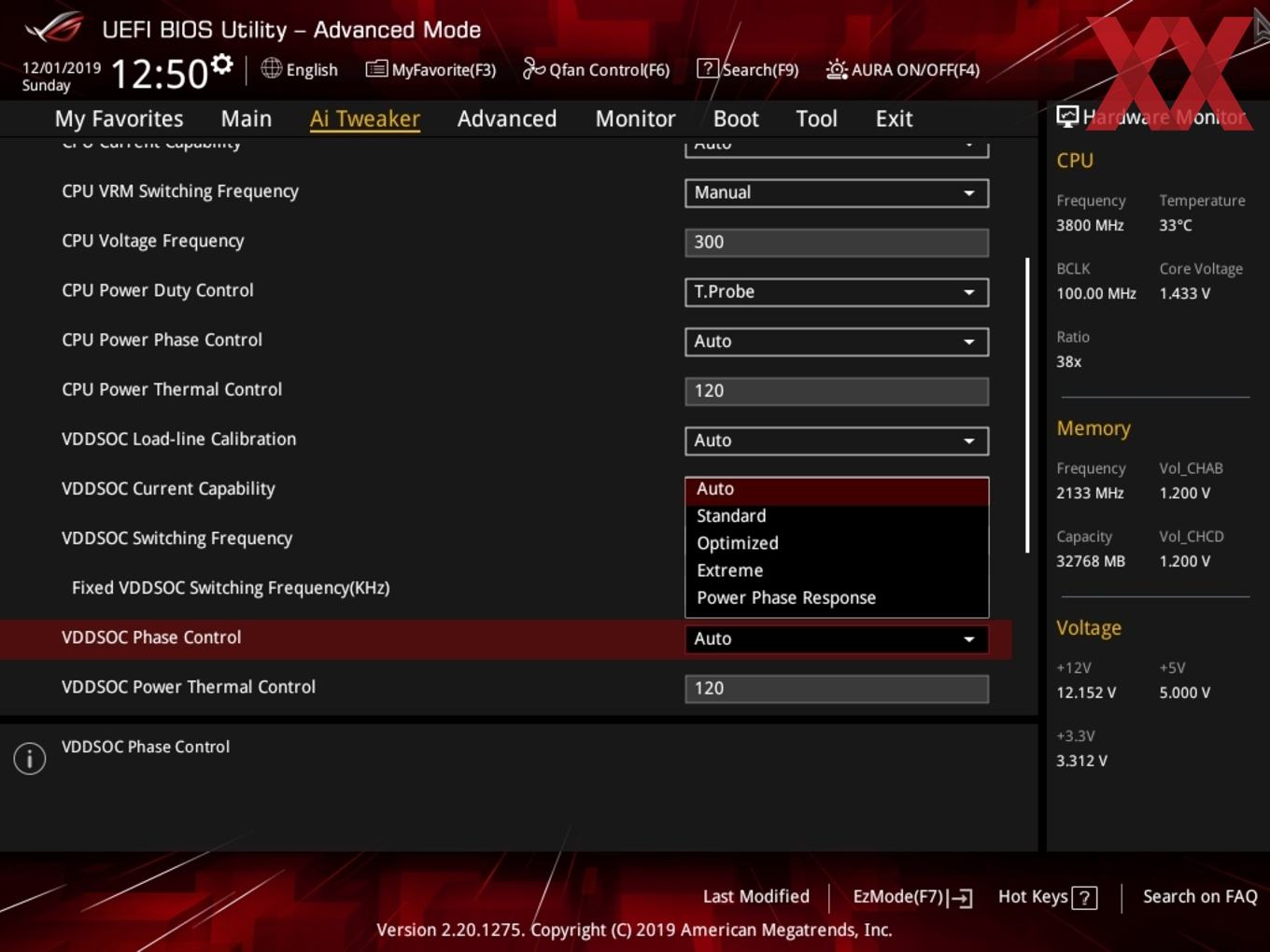Select Power Phase Response option

tap(837, 597)
